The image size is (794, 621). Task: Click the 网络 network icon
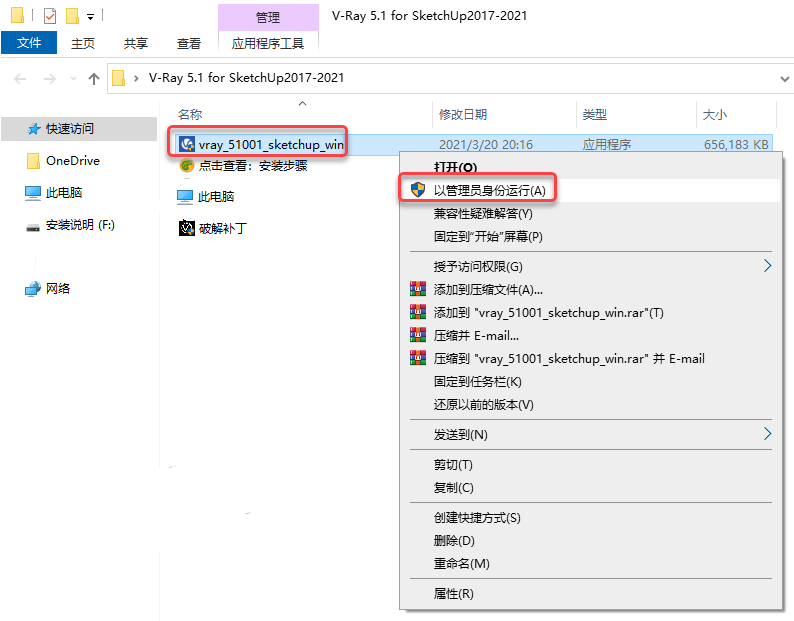pos(33,289)
